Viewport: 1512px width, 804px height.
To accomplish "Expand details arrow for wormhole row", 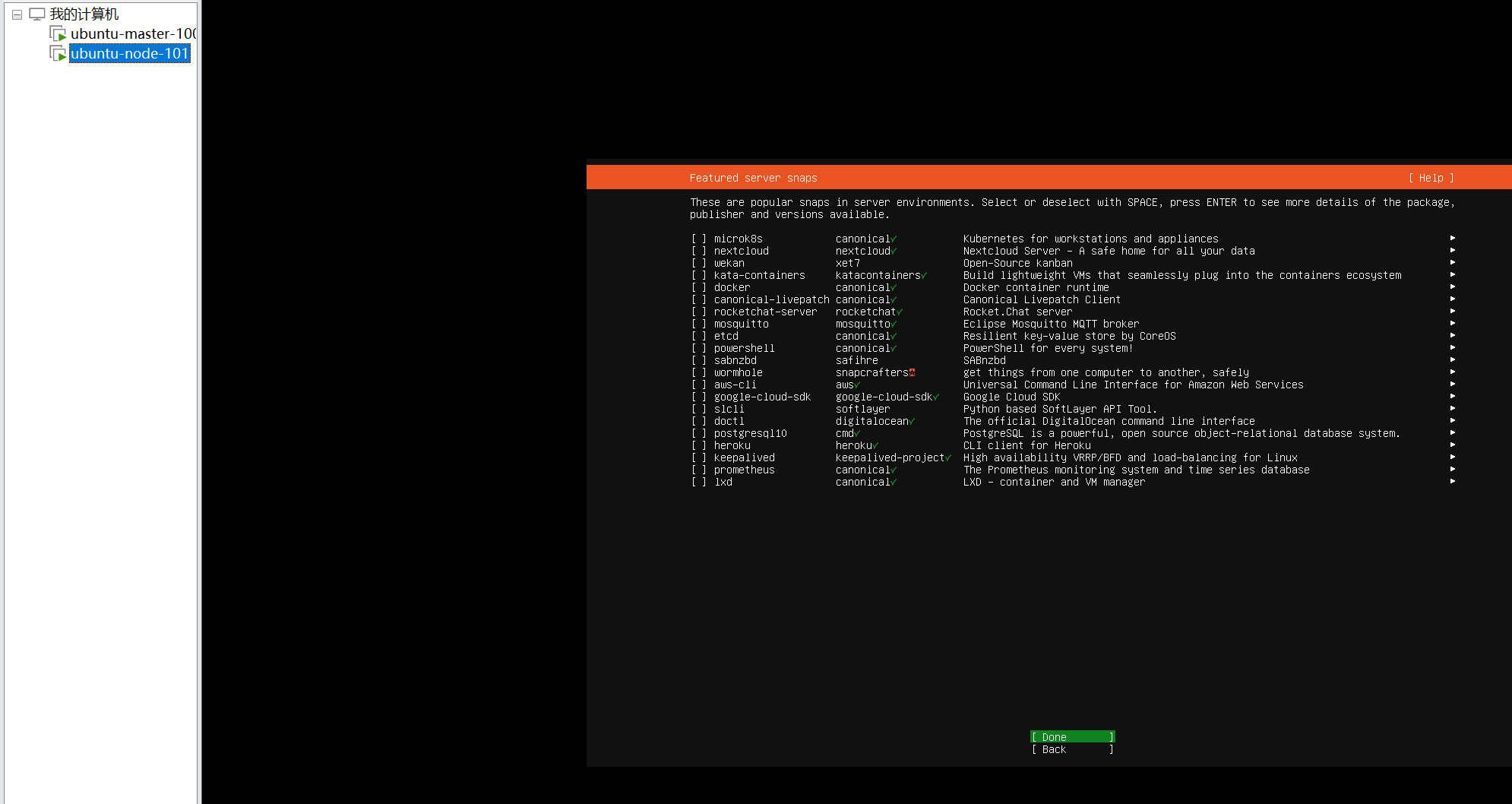I will (1453, 372).
